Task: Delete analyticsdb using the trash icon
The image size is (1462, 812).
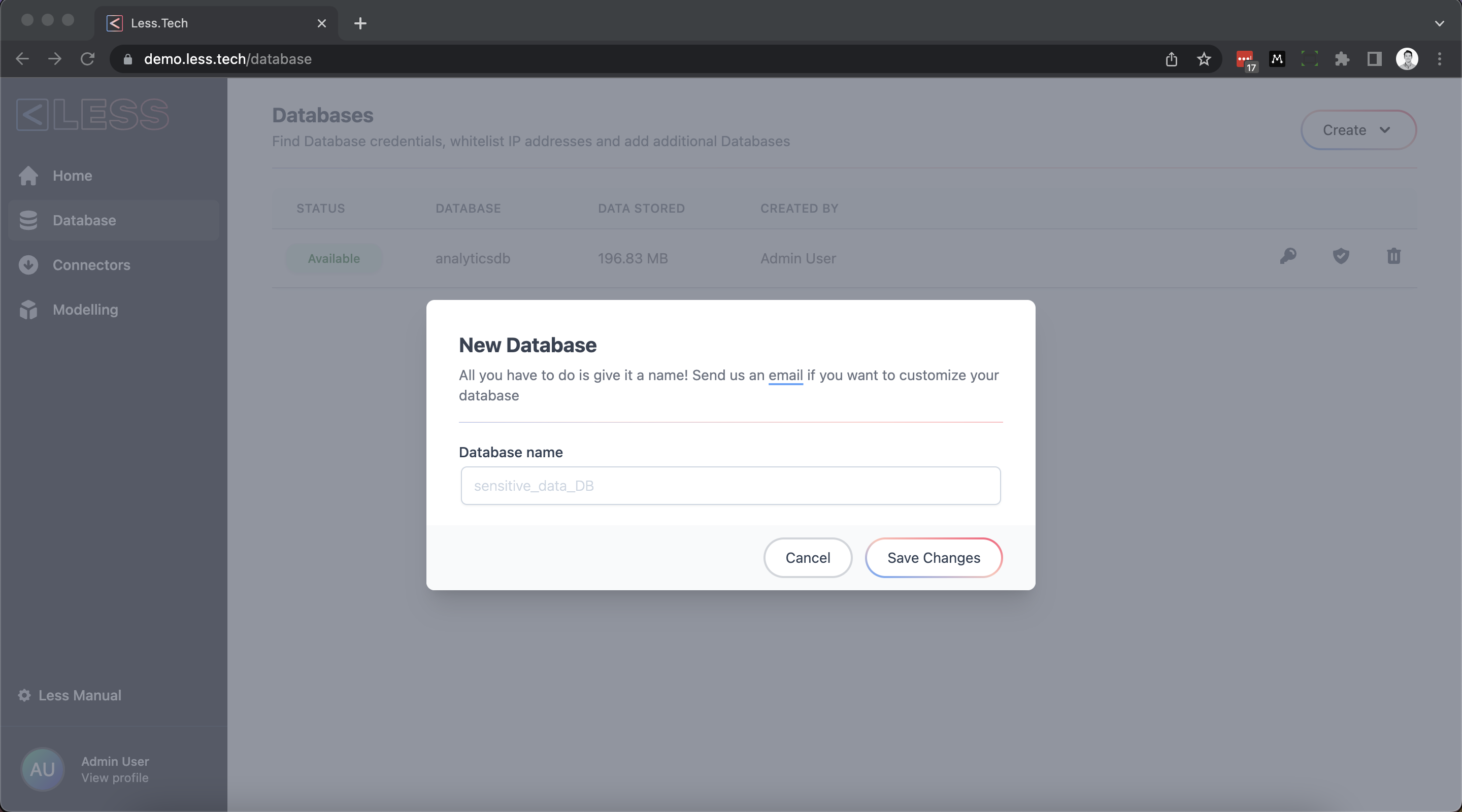Action: [1394, 257]
